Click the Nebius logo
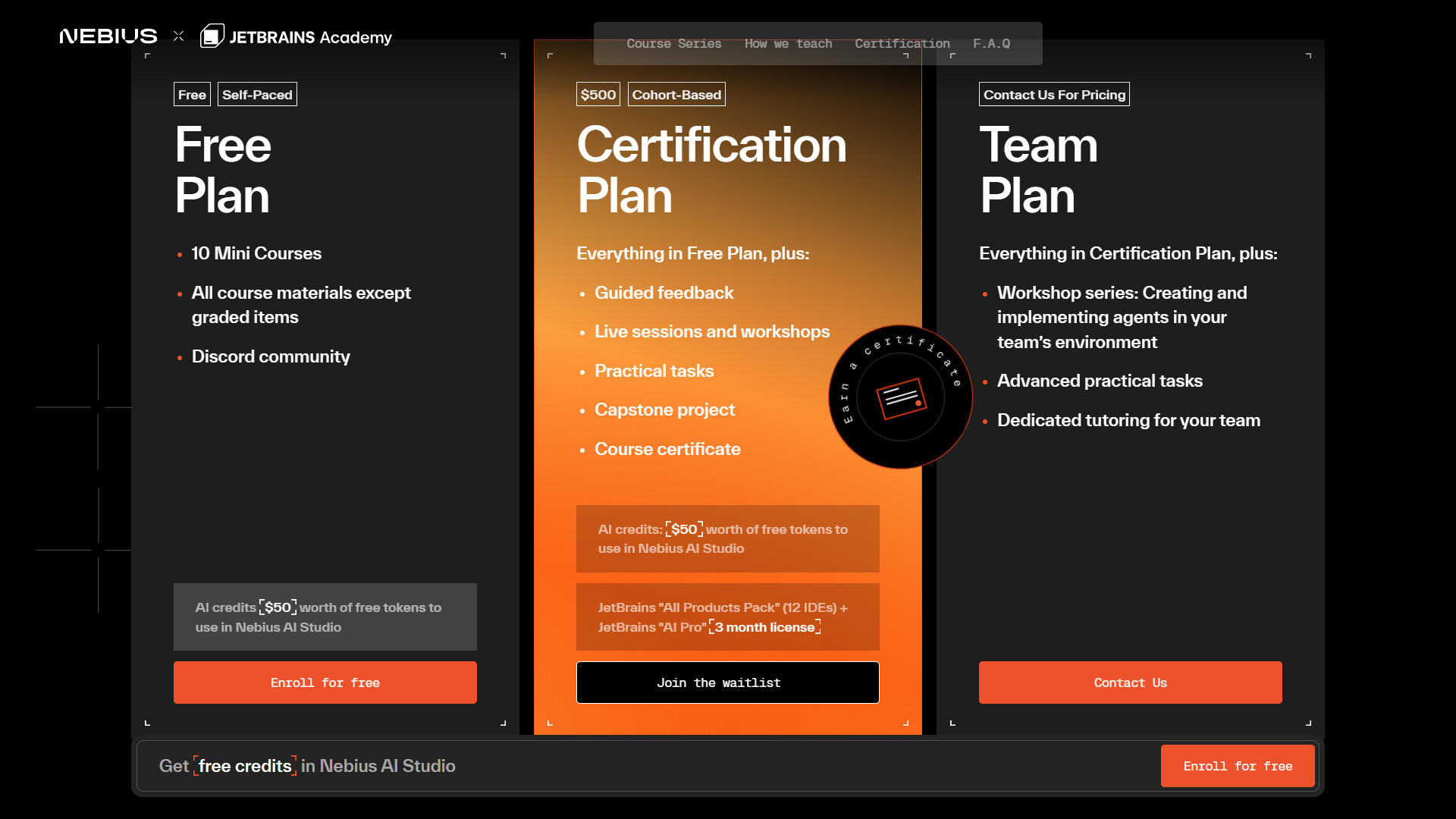Screen dimensions: 1456x819 [x=108, y=36]
